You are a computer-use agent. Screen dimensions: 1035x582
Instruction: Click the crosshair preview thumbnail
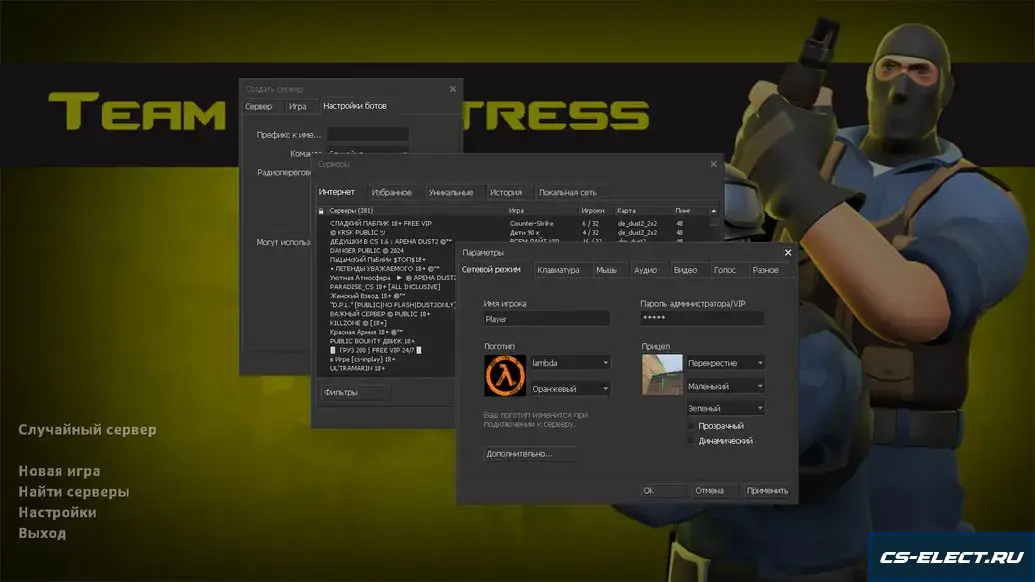click(x=662, y=375)
